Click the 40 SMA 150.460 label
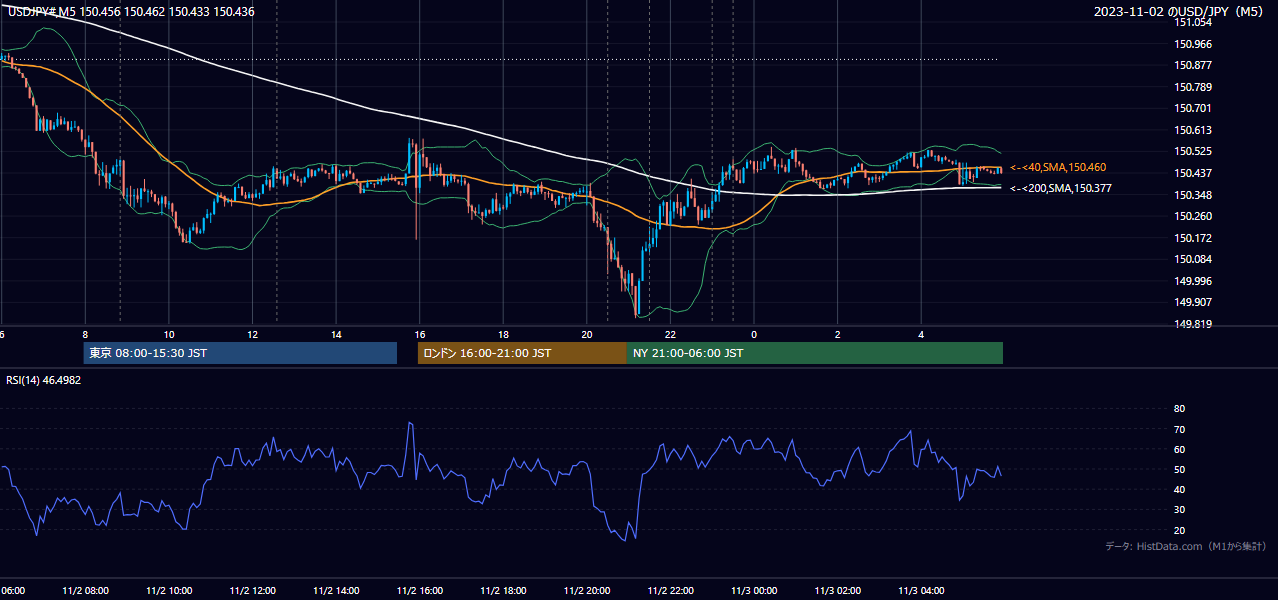This screenshot has height=600, width=1278. tap(1058, 167)
